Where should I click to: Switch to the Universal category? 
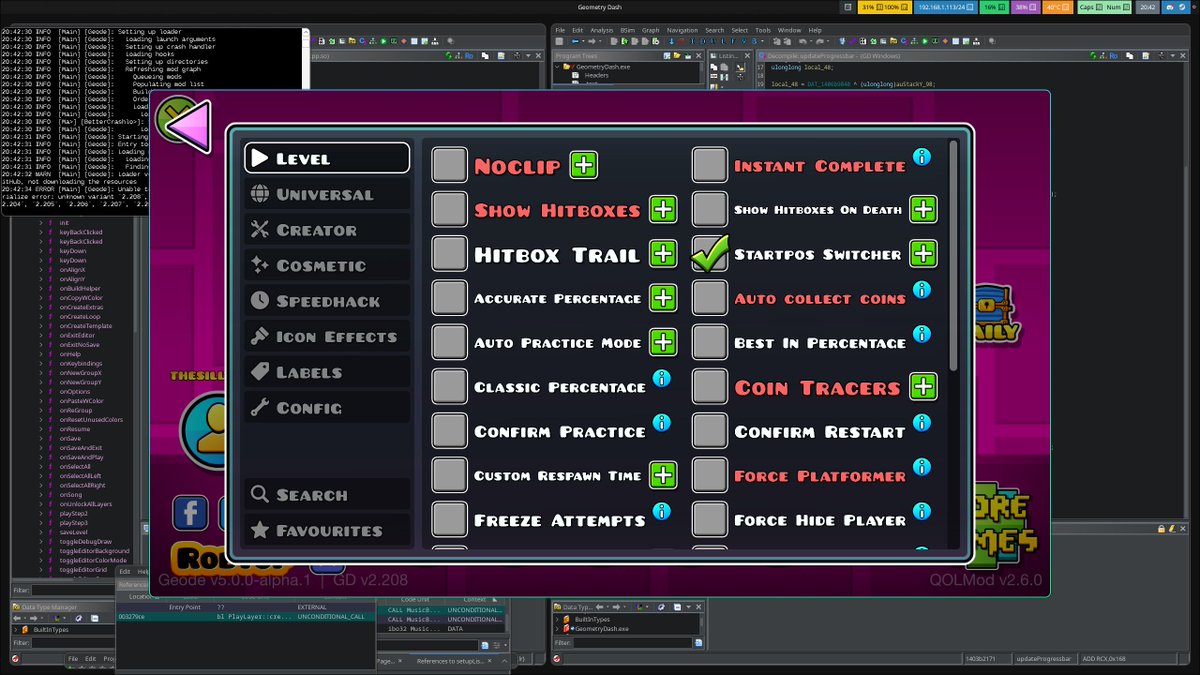point(327,194)
